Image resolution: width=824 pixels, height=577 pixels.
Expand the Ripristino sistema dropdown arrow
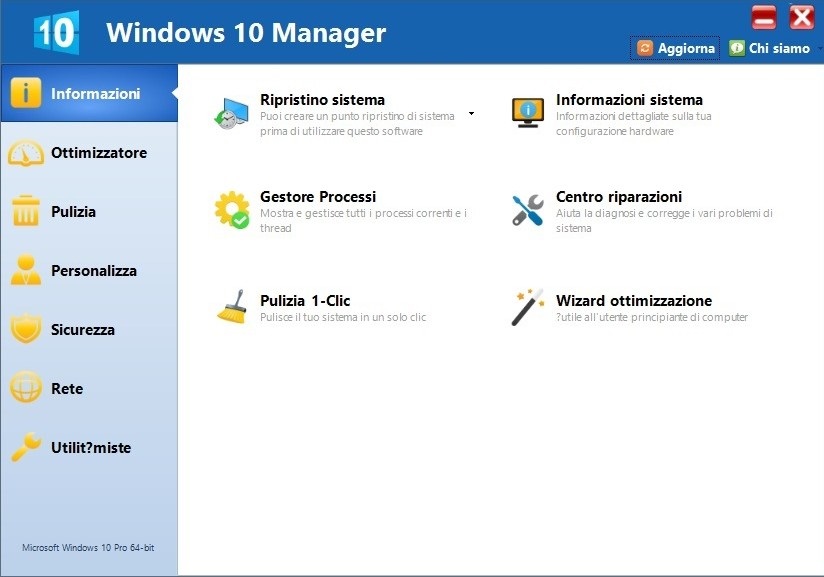pos(471,114)
